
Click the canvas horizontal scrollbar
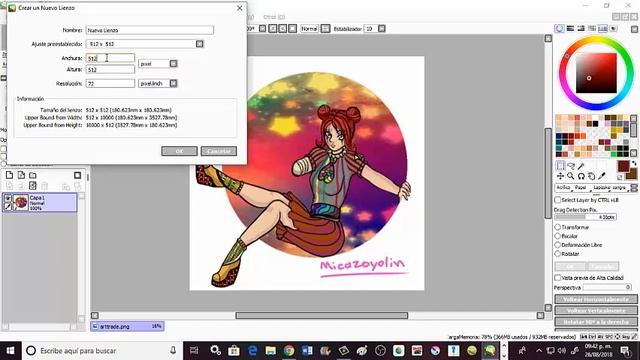322,316
